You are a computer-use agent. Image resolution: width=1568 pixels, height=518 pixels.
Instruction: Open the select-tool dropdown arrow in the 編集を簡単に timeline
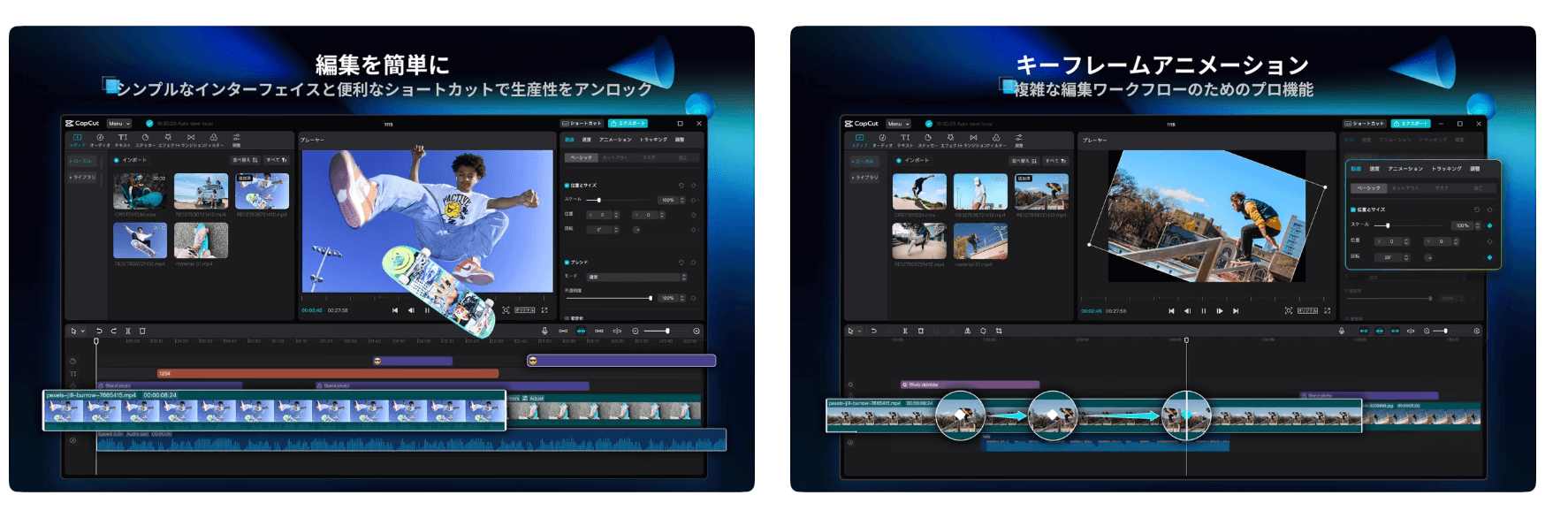[x=82, y=331]
